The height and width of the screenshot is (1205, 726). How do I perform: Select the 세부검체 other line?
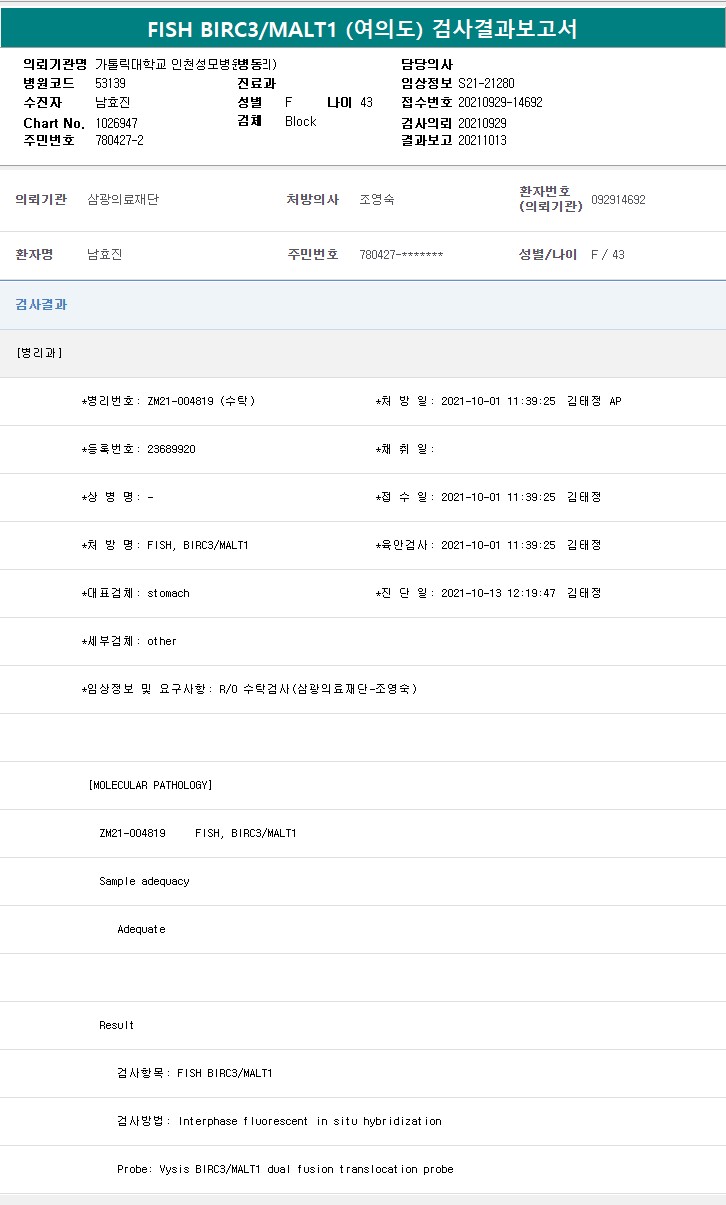[129, 641]
